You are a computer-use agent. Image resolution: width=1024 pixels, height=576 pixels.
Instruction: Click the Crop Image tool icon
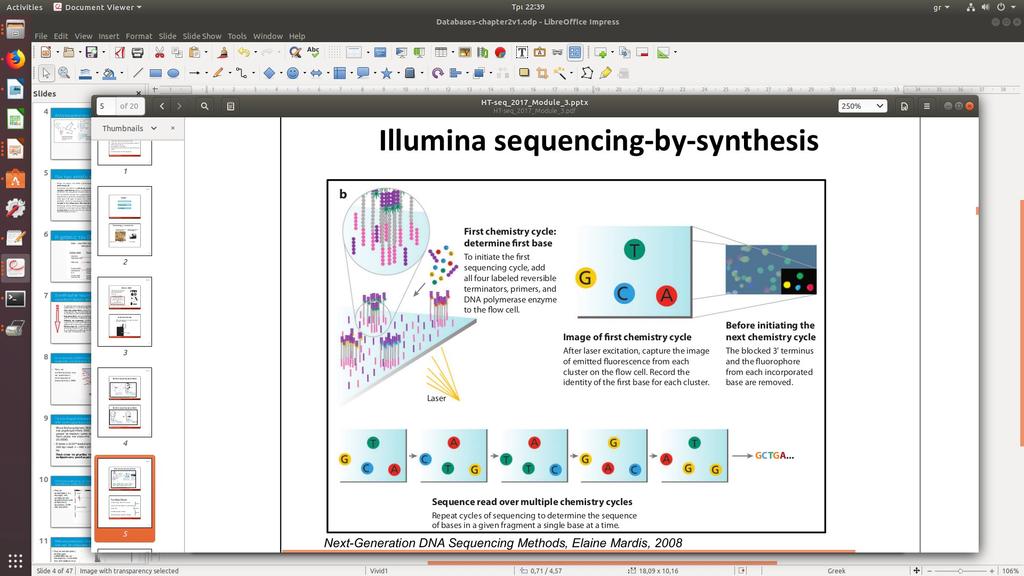coord(542,73)
